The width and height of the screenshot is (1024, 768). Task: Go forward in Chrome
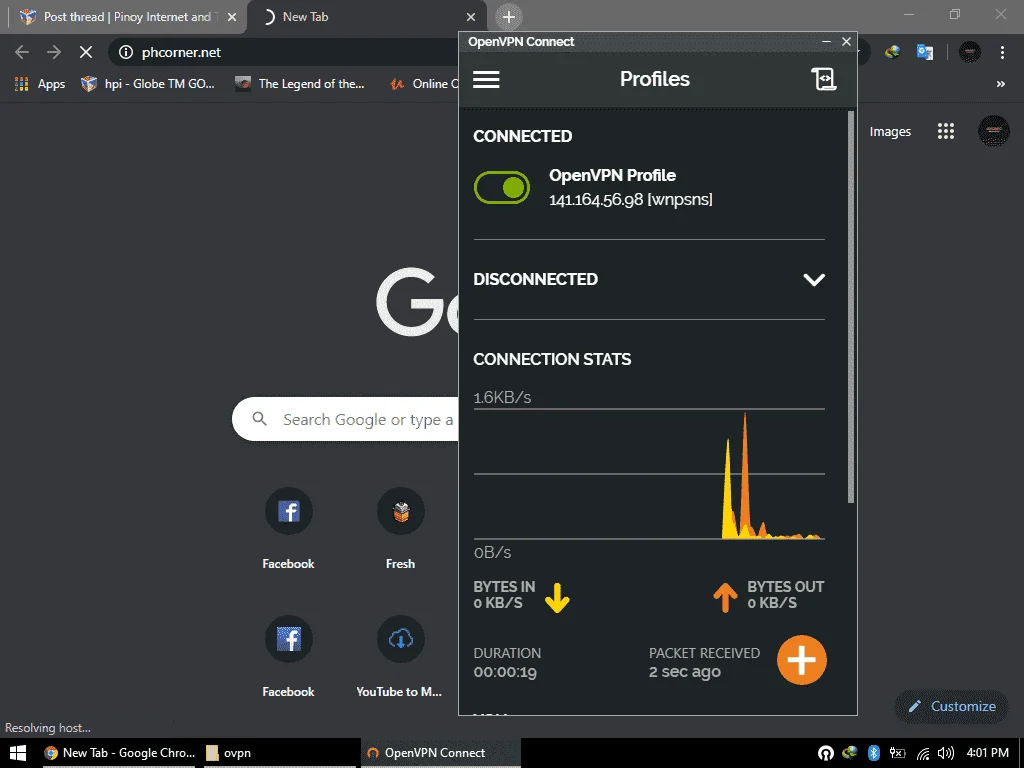[x=54, y=52]
